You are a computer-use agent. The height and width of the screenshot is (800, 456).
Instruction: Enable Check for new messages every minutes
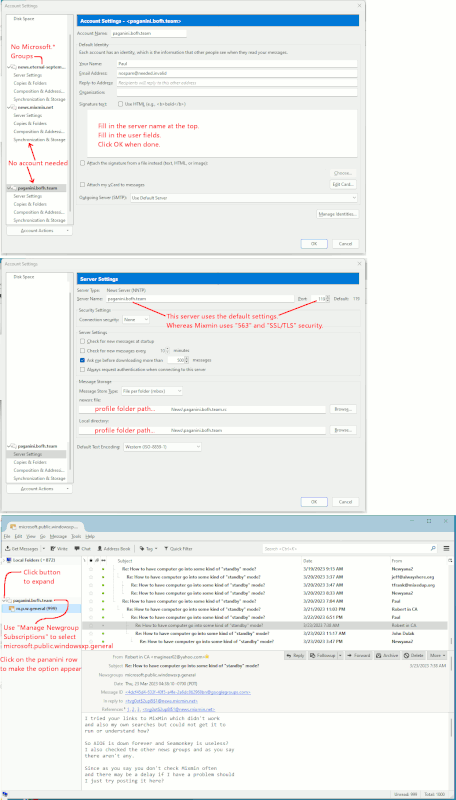[x=83, y=351]
